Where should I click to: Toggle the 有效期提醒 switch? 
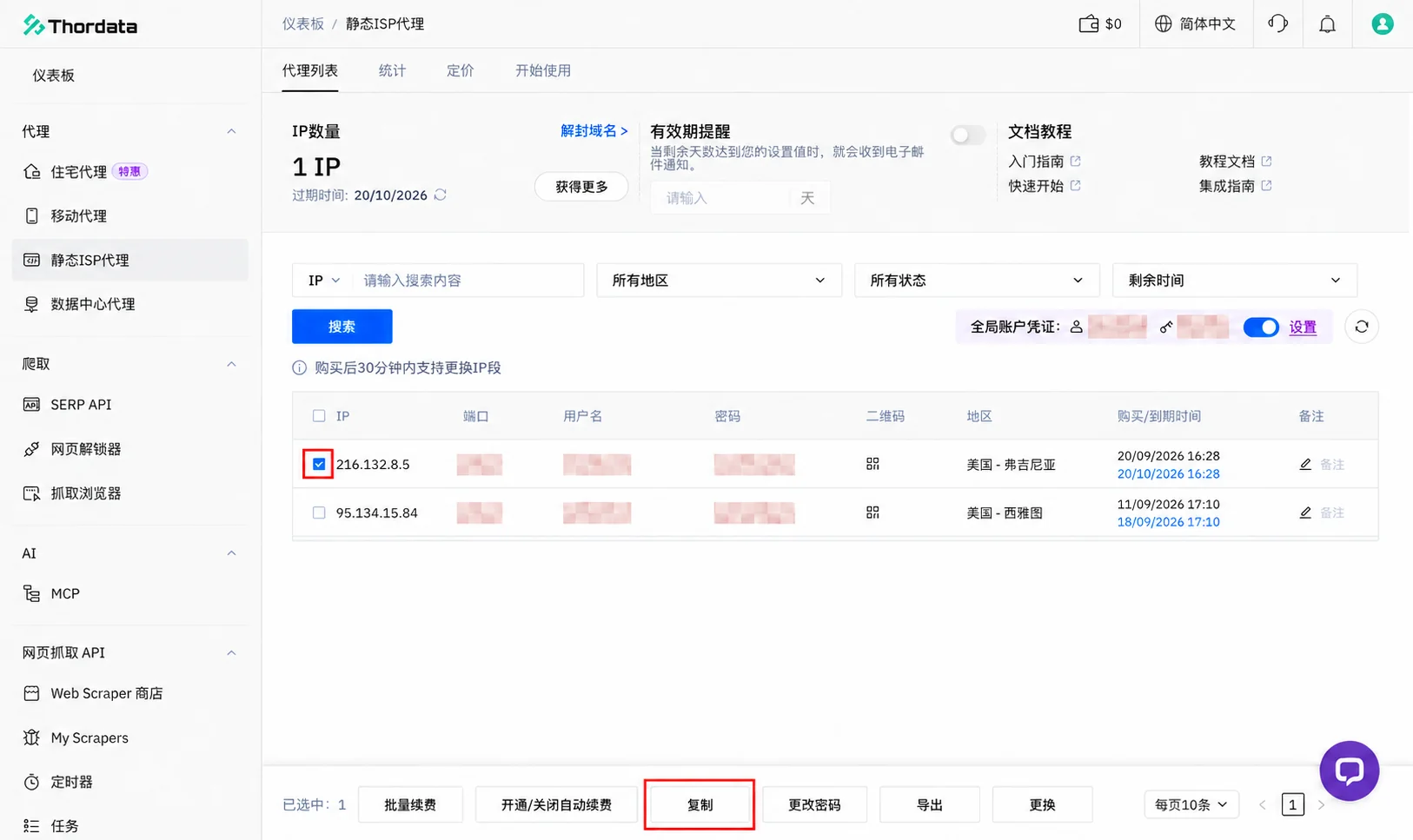pyautogui.click(x=968, y=135)
